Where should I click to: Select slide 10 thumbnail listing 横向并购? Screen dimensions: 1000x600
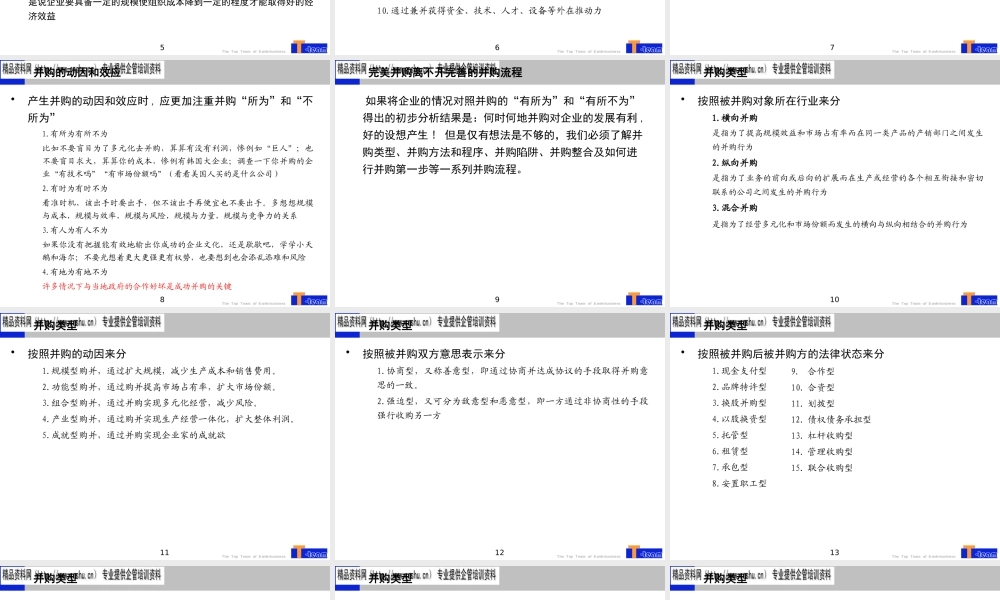835,183
